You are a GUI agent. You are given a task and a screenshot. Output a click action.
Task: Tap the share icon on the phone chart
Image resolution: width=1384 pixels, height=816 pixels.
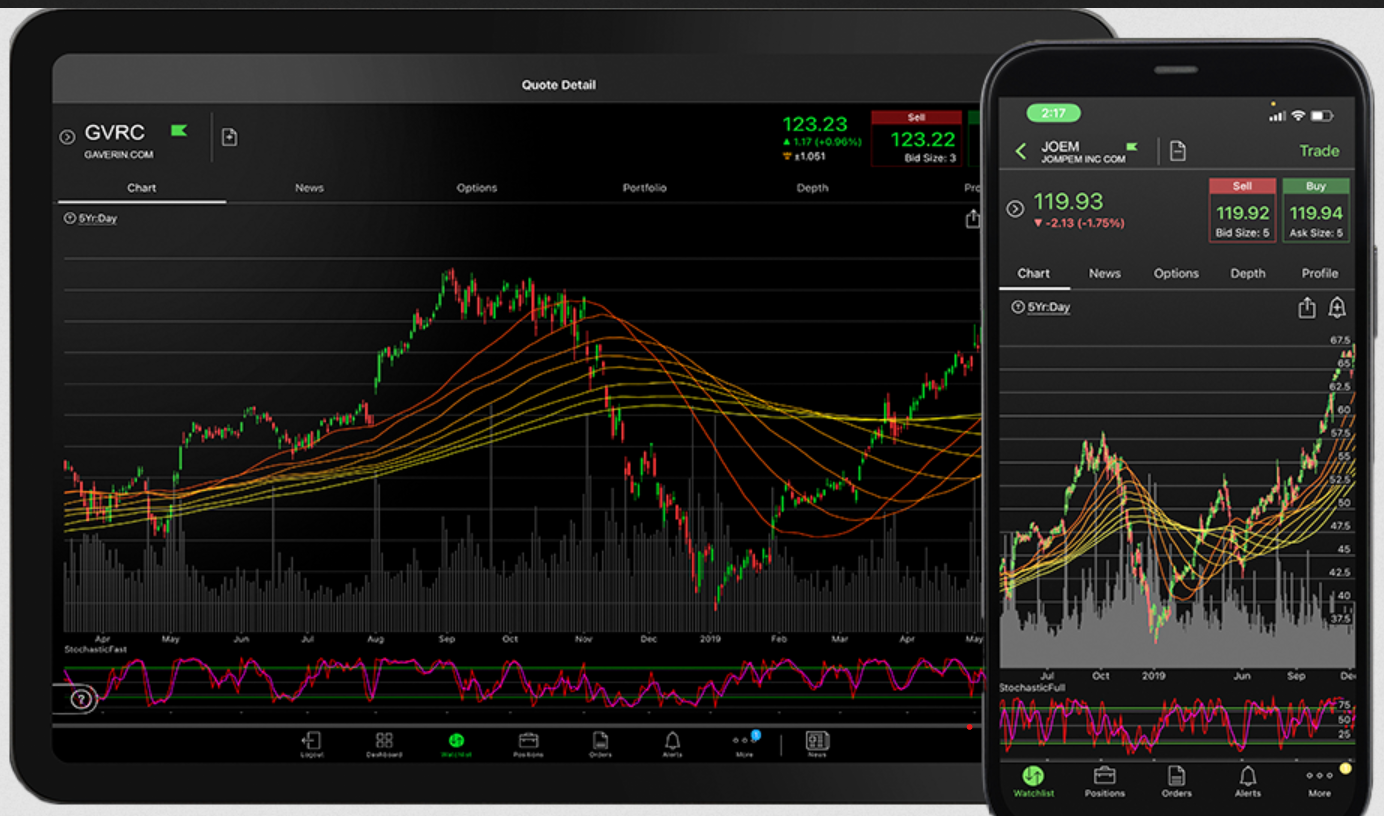[x=1307, y=308]
